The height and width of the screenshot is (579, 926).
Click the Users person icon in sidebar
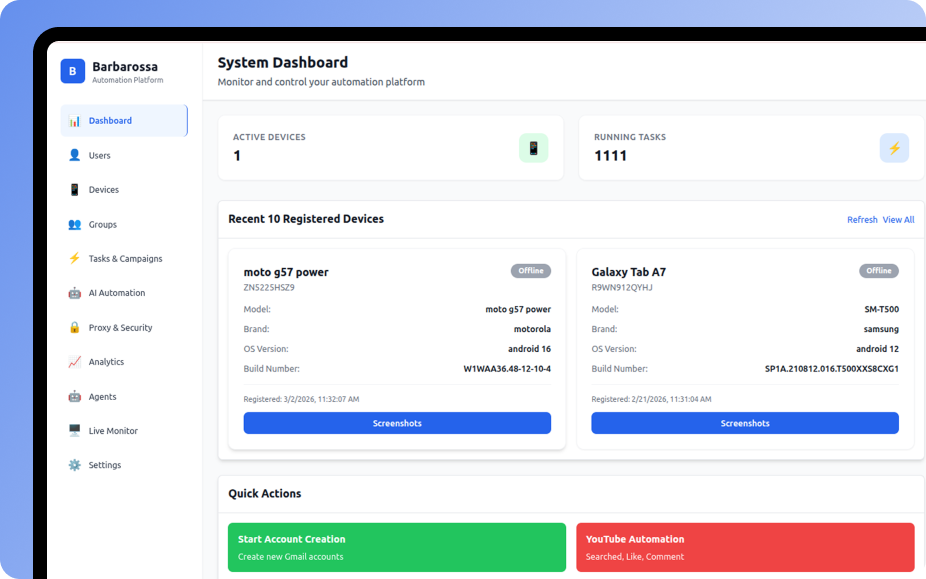(74, 155)
